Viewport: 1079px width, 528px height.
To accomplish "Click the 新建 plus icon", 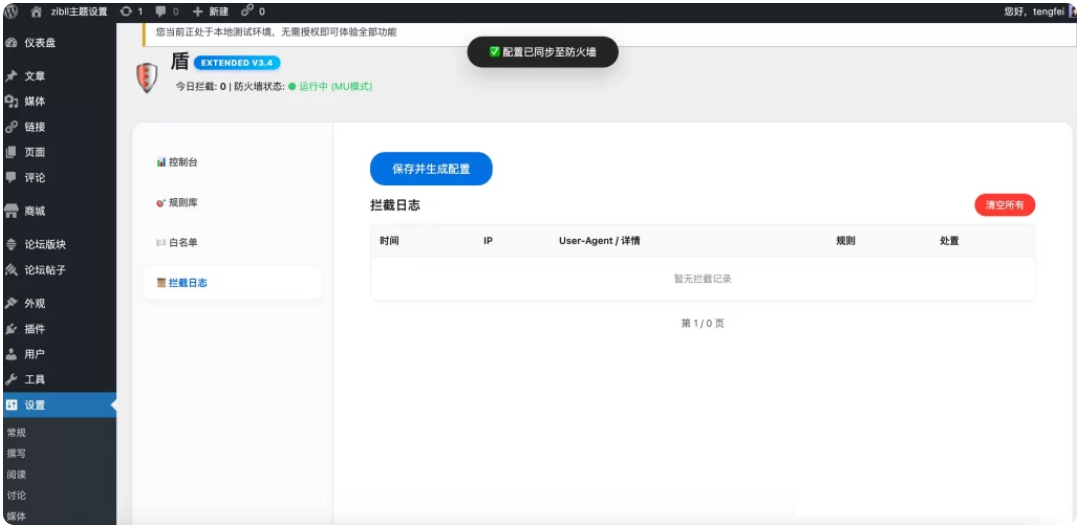I will point(198,11).
